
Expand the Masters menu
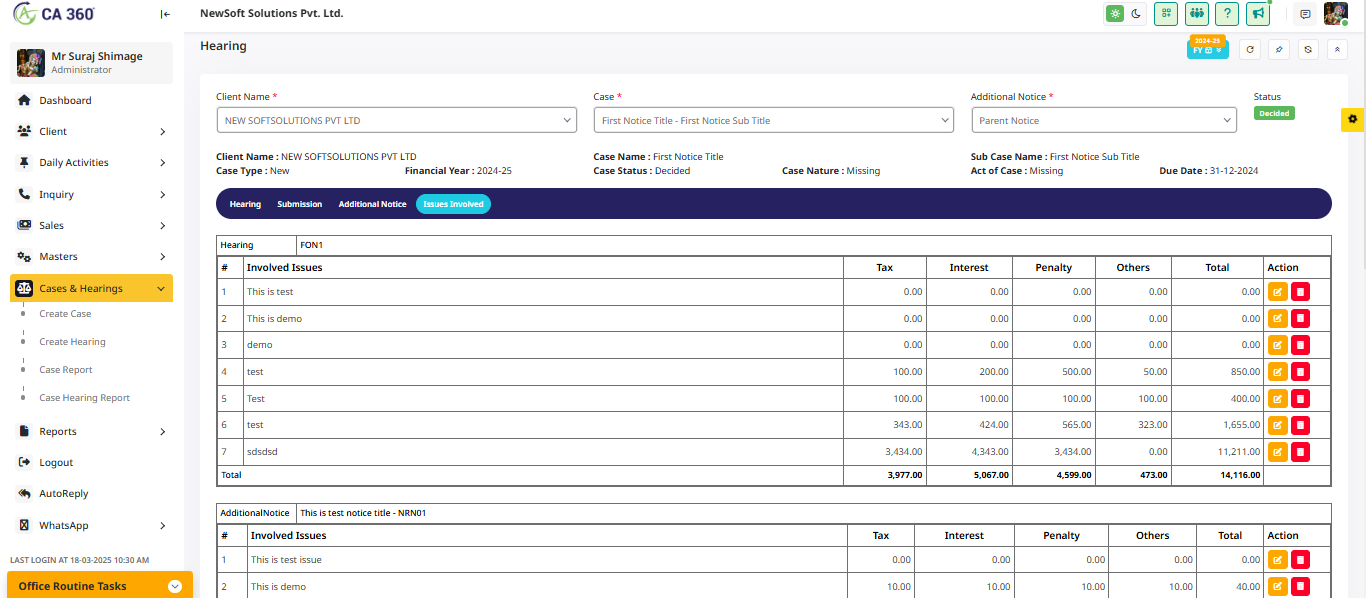pyautogui.click(x=92, y=256)
